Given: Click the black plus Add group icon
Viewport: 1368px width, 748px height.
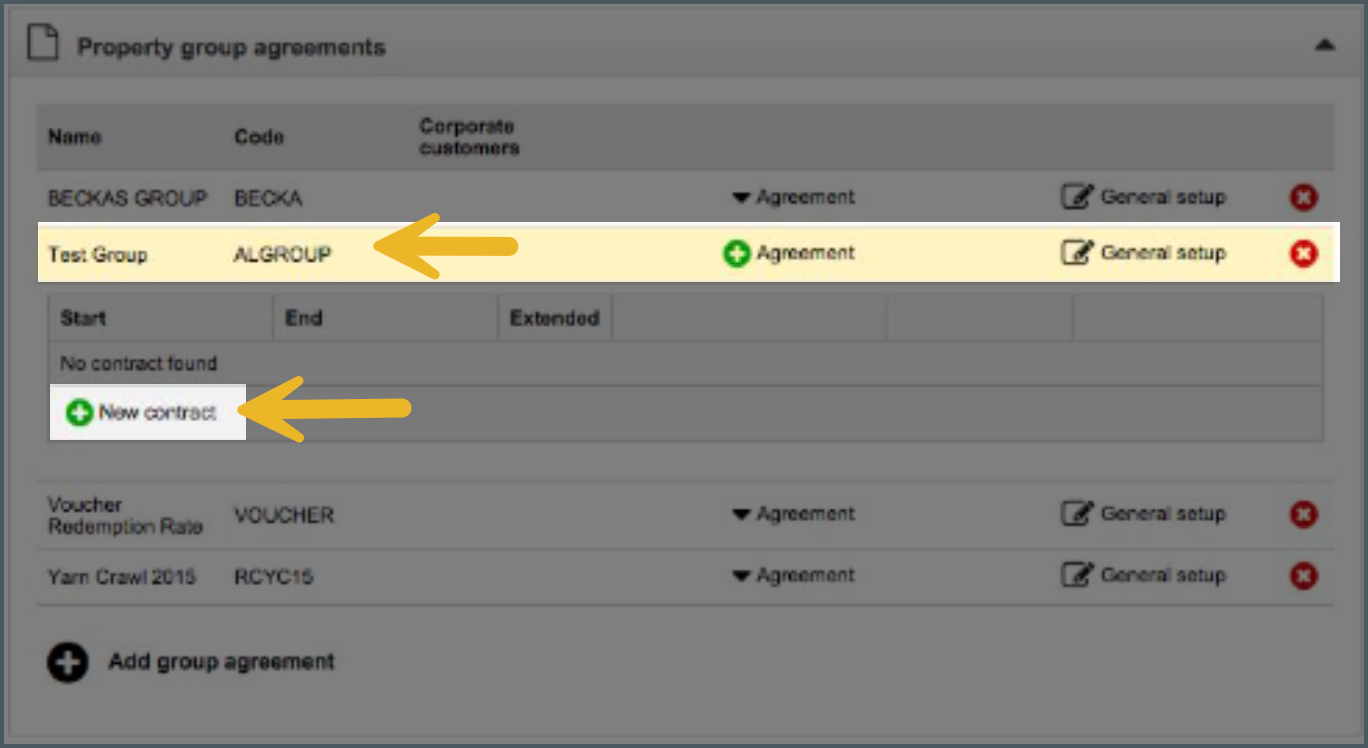Looking at the screenshot, I should (x=67, y=662).
